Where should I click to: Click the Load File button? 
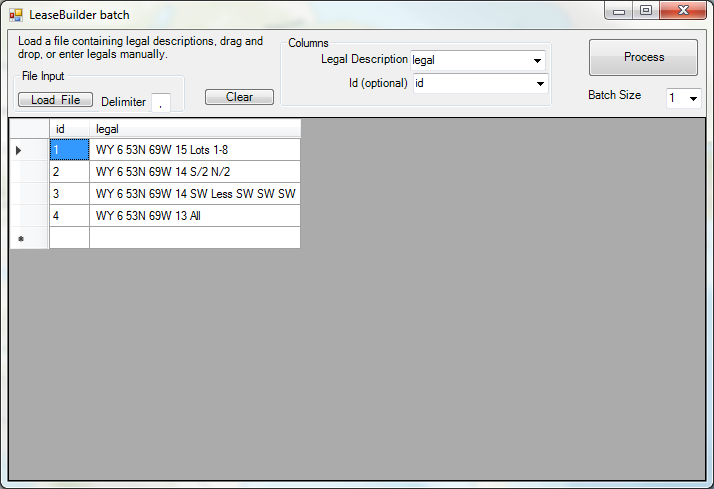pyautogui.click(x=55, y=100)
